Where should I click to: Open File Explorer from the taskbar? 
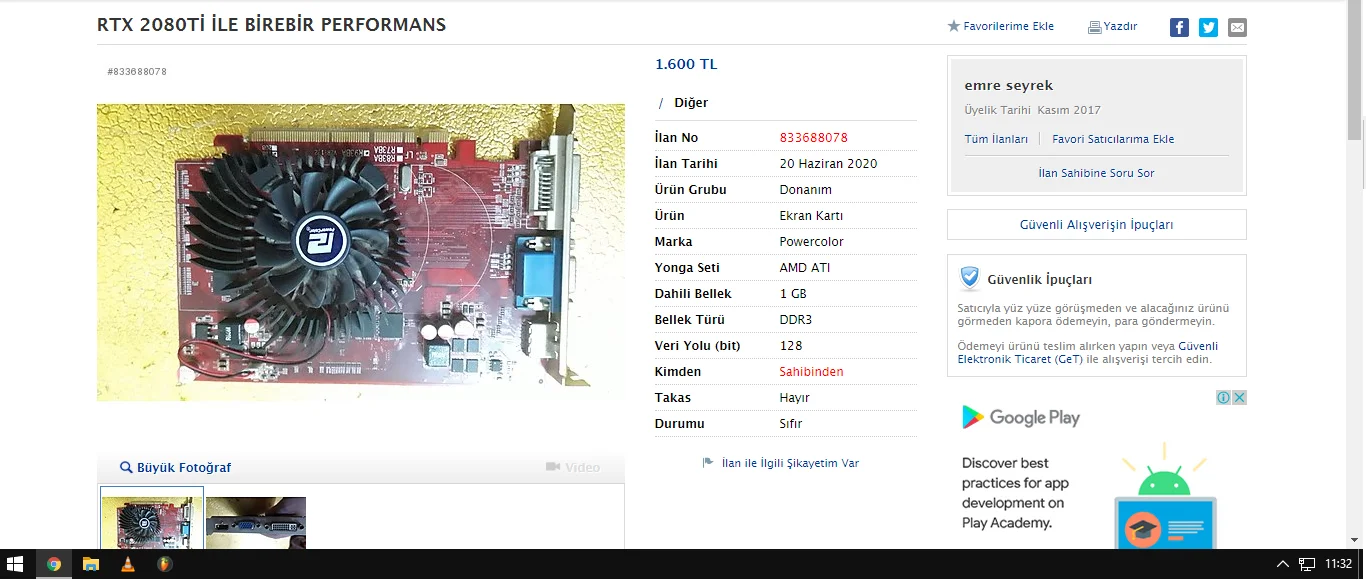(90, 564)
